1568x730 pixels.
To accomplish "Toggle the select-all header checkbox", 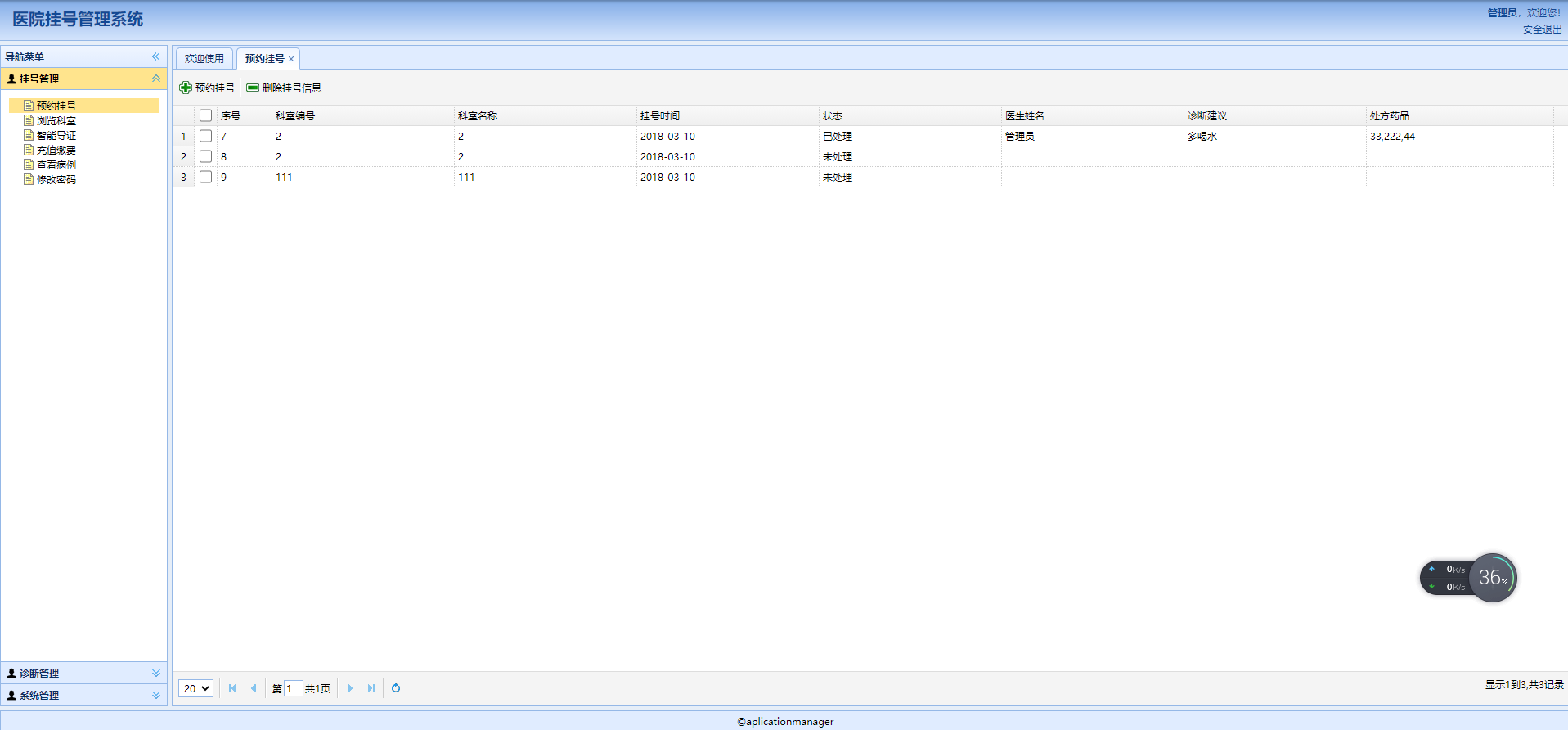I will pyautogui.click(x=205, y=115).
